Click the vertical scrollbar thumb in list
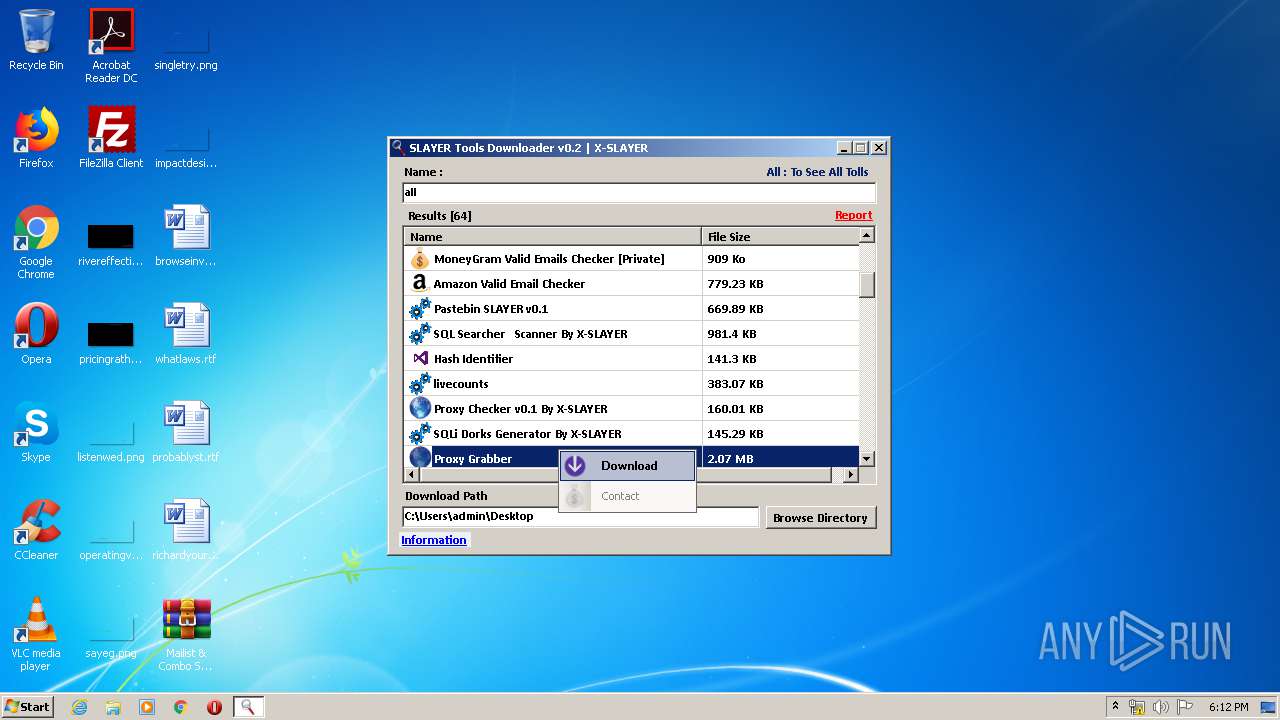Image resolution: width=1280 pixels, height=720 pixels. tap(867, 284)
